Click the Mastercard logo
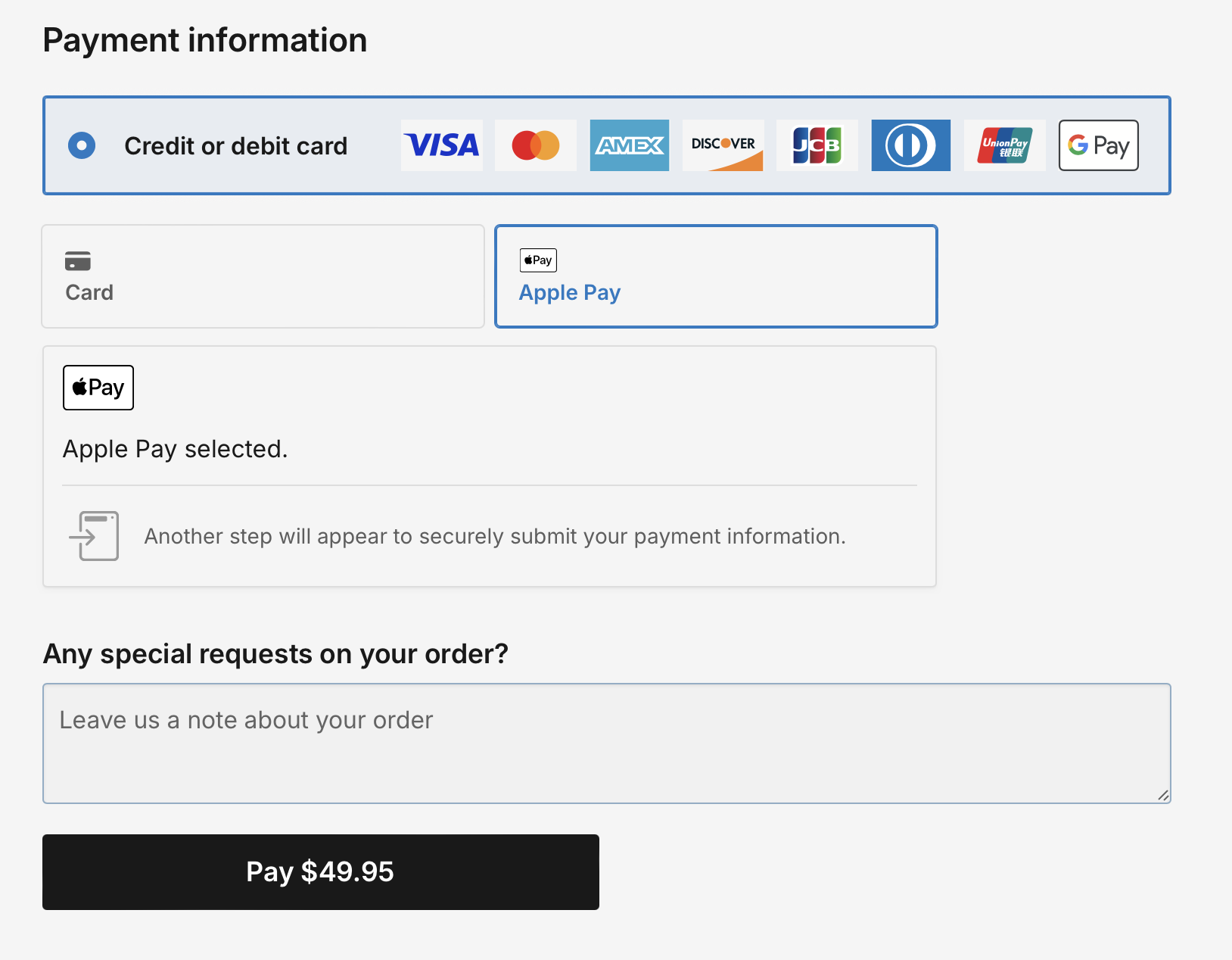Screen dimensions: 1232x960 click(536, 145)
